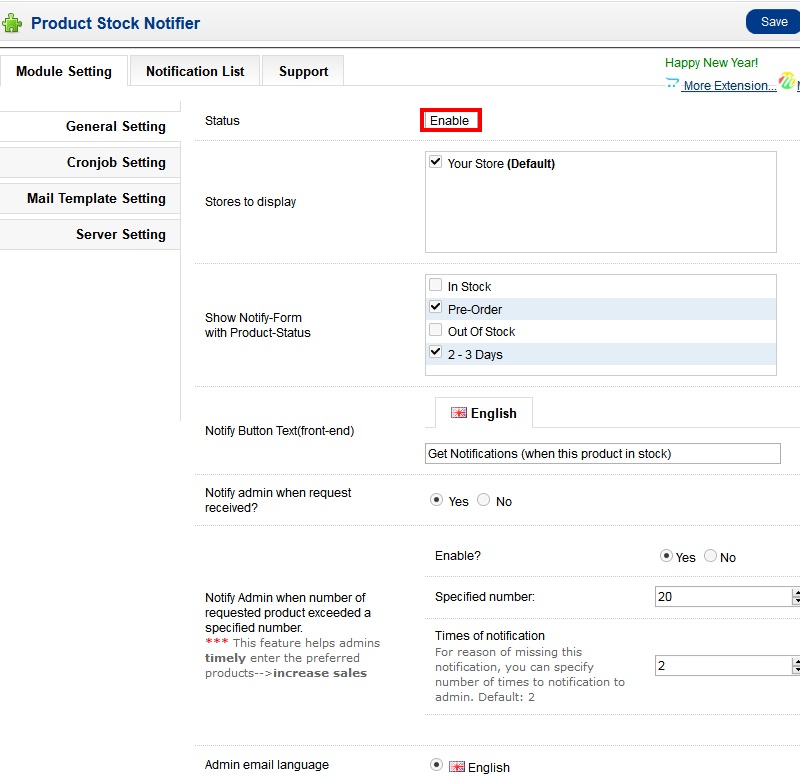This screenshot has width=800, height=780.
Task: Click the colorful logo icon at top right
Action: [787, 83]
